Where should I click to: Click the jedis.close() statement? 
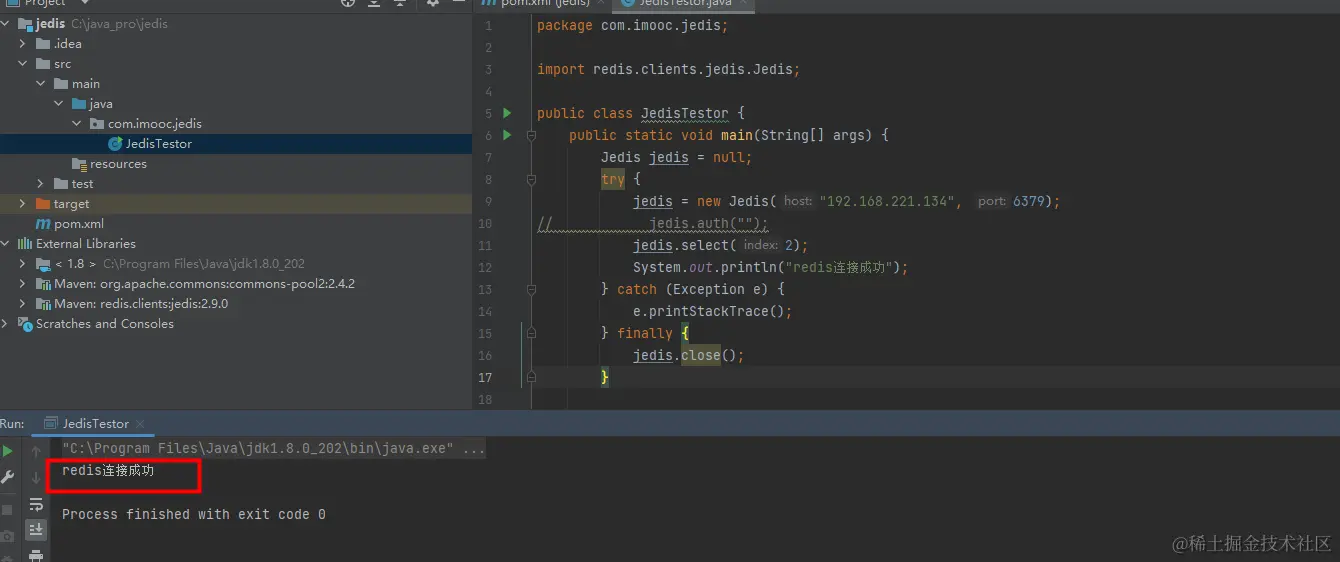(689, 355)
